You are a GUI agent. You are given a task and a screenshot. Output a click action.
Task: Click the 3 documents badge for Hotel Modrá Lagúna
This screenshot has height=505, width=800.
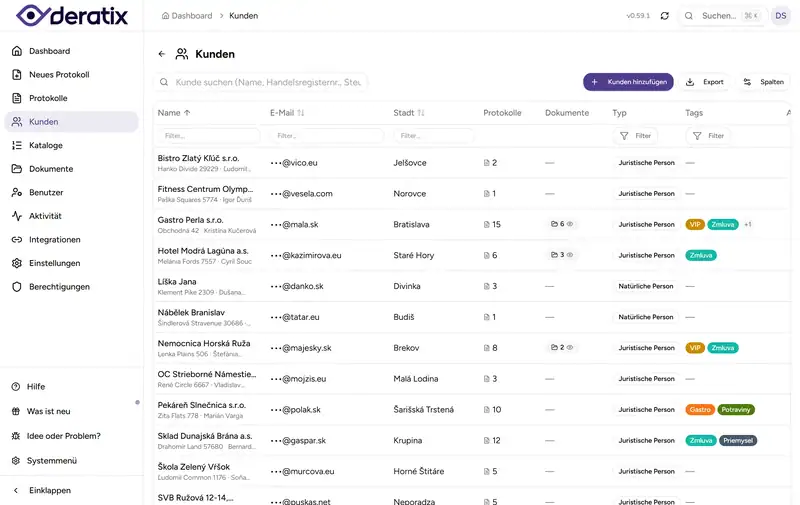[x=561, y=255]
